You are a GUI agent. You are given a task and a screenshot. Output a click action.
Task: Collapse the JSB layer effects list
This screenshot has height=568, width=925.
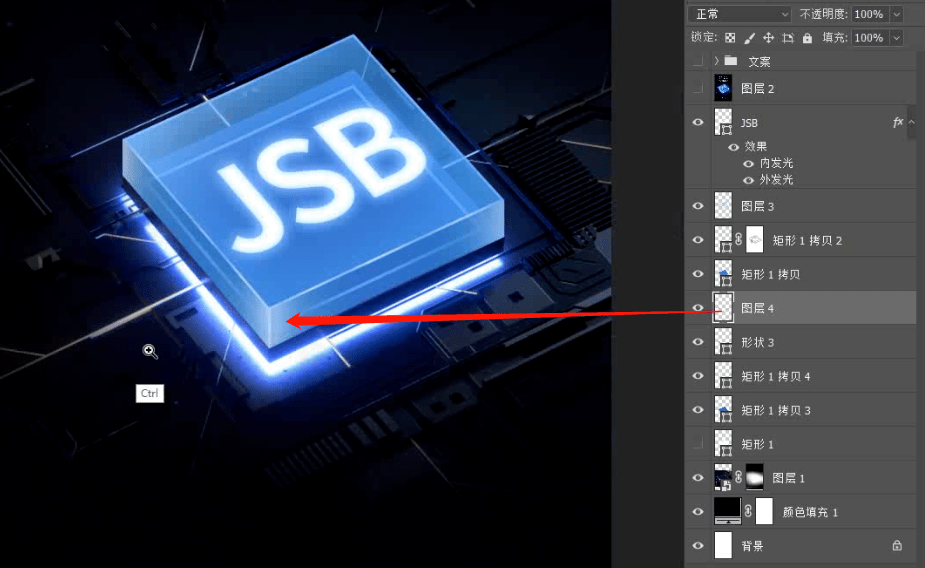click(911, 122)
